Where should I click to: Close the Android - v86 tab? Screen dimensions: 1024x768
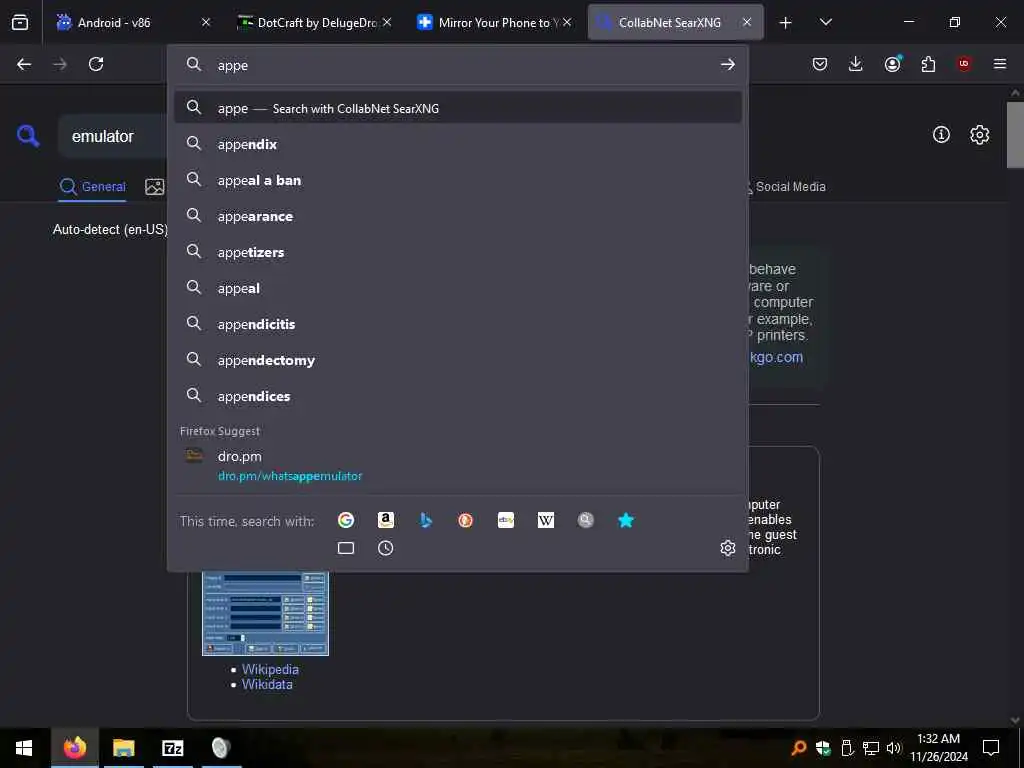coord(206,22)
